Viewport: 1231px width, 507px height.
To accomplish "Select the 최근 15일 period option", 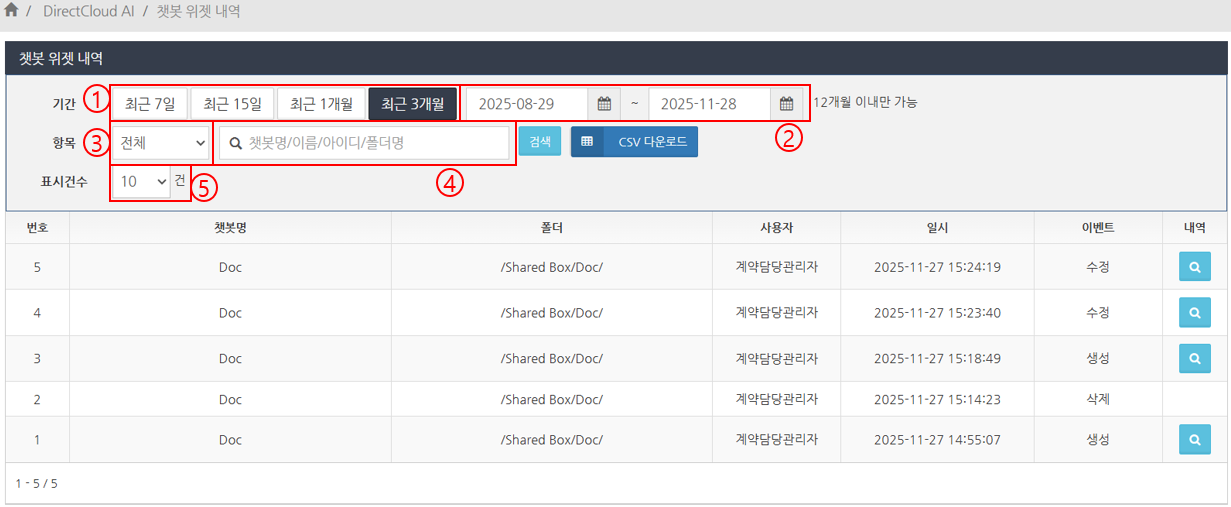I will [x=232, y=103].
